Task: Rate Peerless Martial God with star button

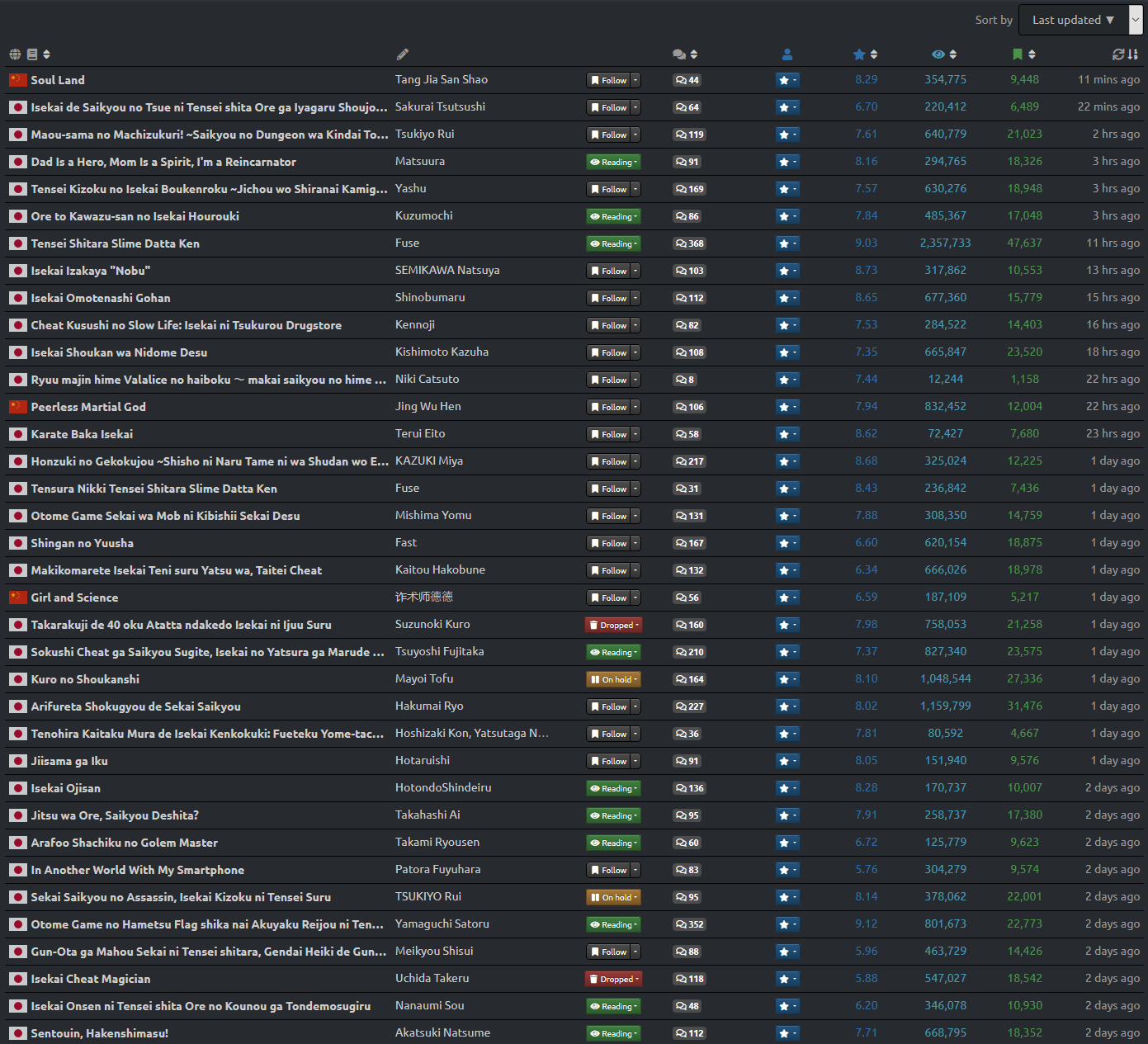Action: tap(787, 407)
